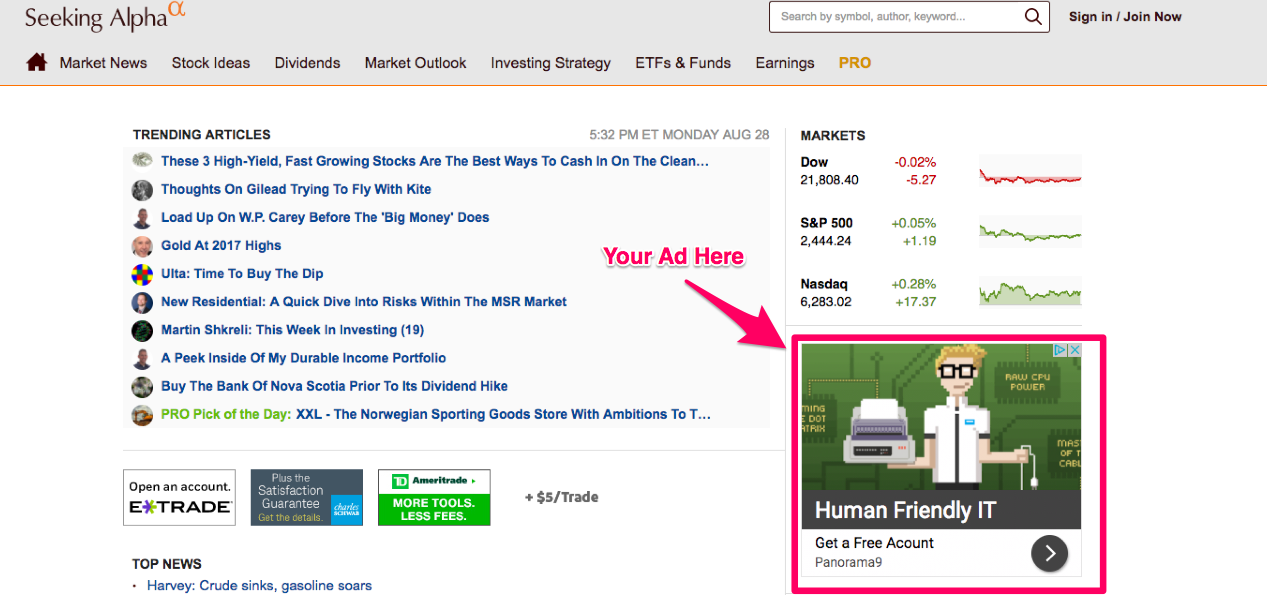Open the XXL Norwegian Sporting Goods article
The width and height of the screenshot is (1267, 595).
[x=503, y=414]
